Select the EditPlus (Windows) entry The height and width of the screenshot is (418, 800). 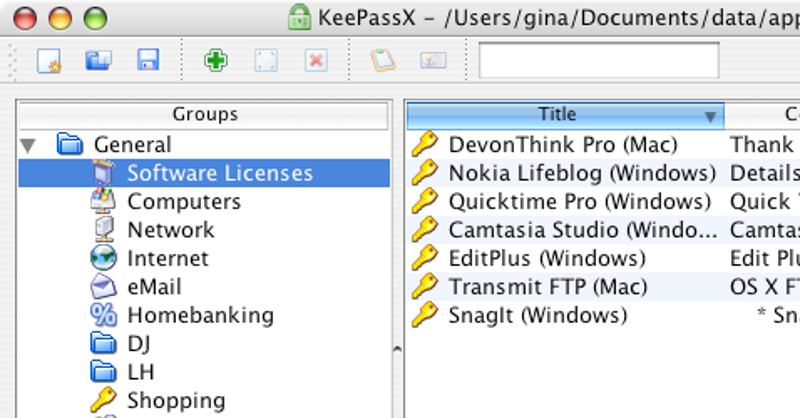547,258
